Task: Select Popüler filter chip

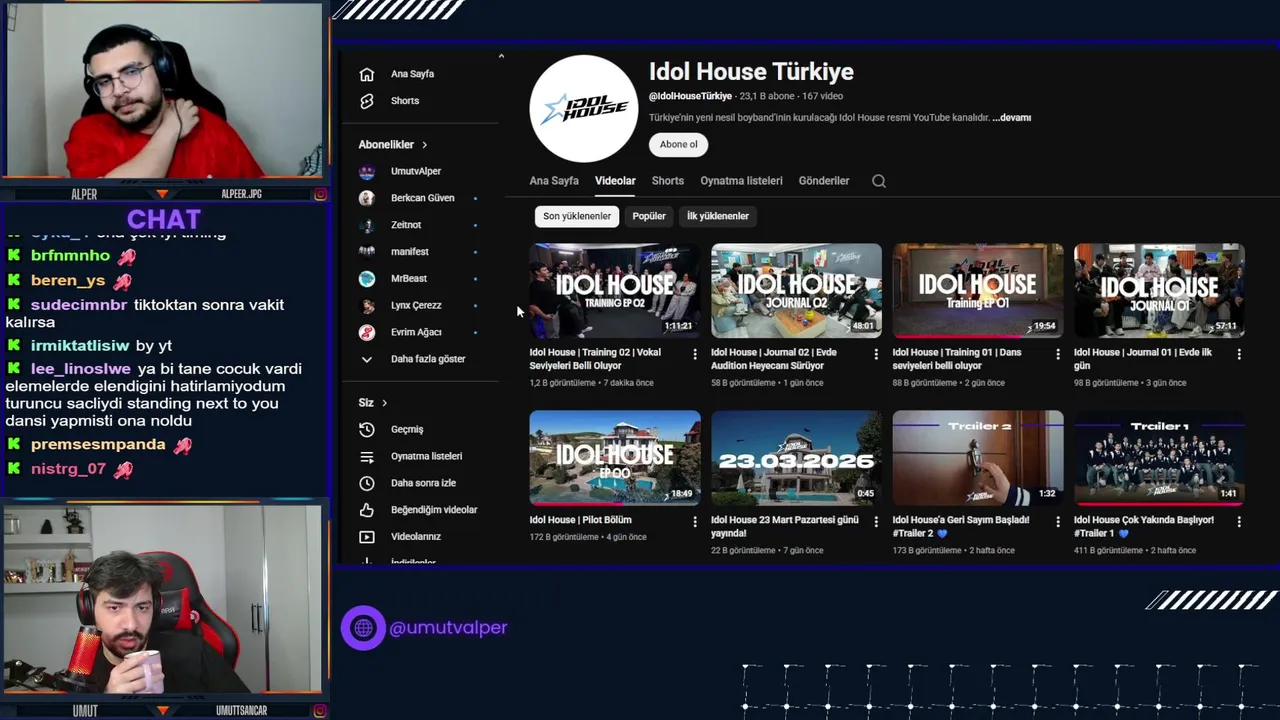Action: click(x=649, y=216)
